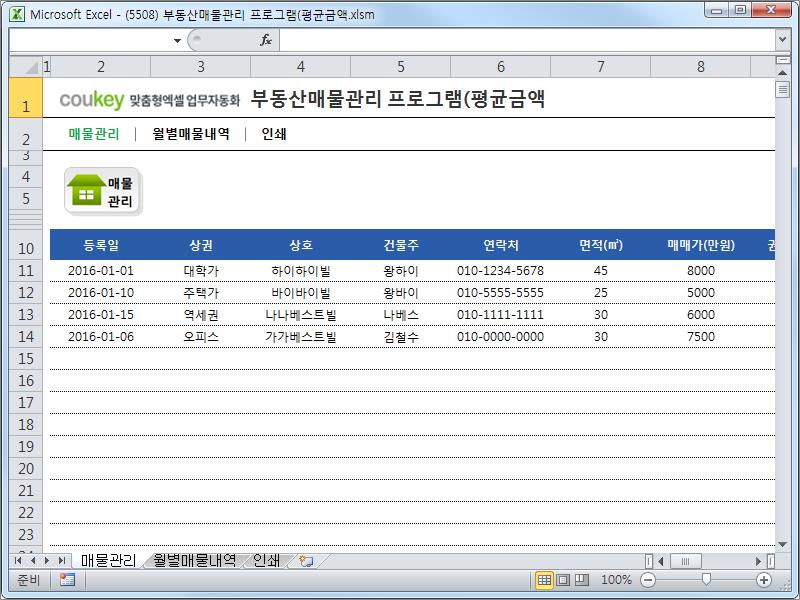Expand the formula bar

783,39
